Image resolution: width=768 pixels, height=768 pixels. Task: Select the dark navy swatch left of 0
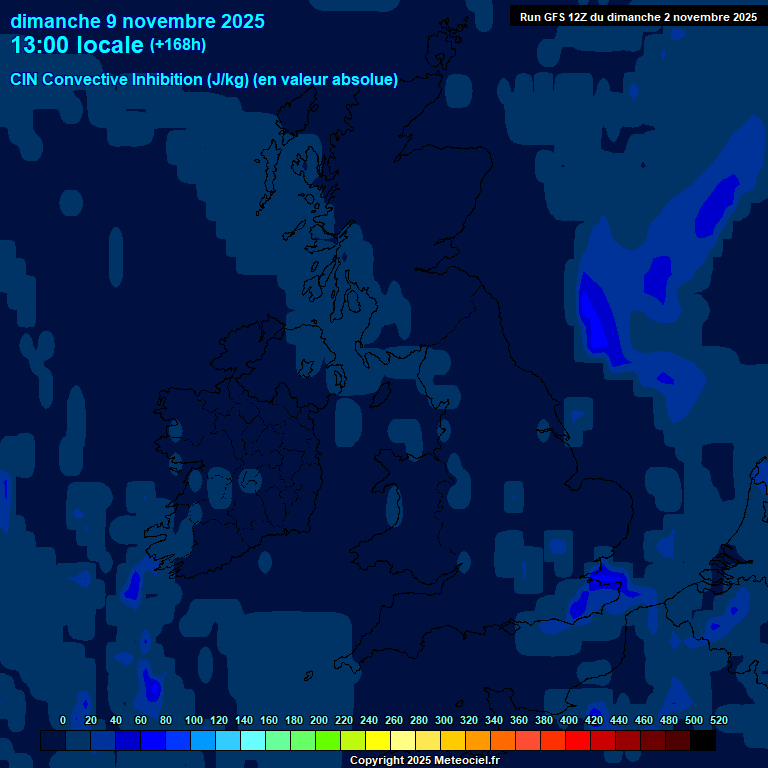tap(53, 741)
